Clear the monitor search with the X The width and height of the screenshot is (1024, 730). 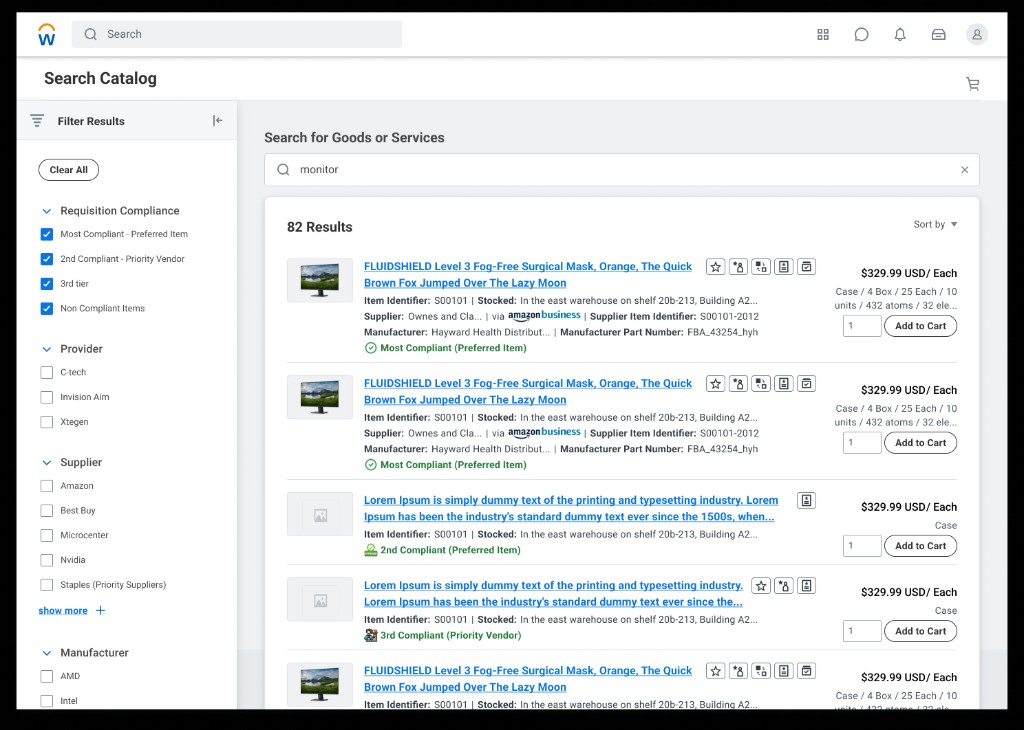pyautogui.click(x=965, y=170)
